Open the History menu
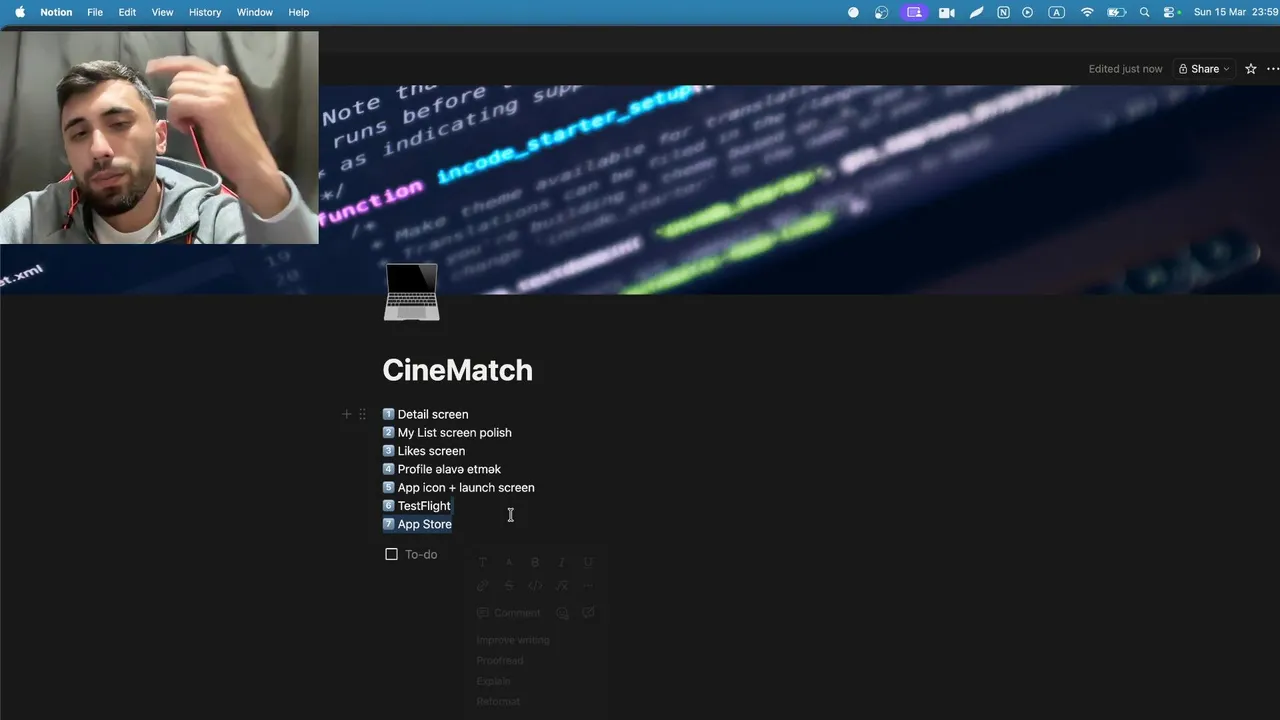The width and height of the screenshot is (1280, 720). click(x=205, y=12)
